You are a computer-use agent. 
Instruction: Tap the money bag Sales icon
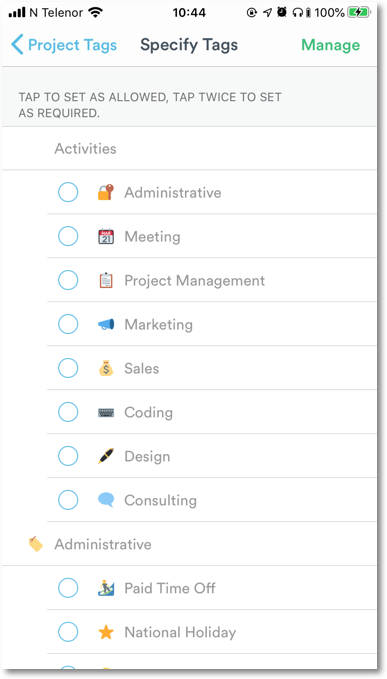[106, 368]
